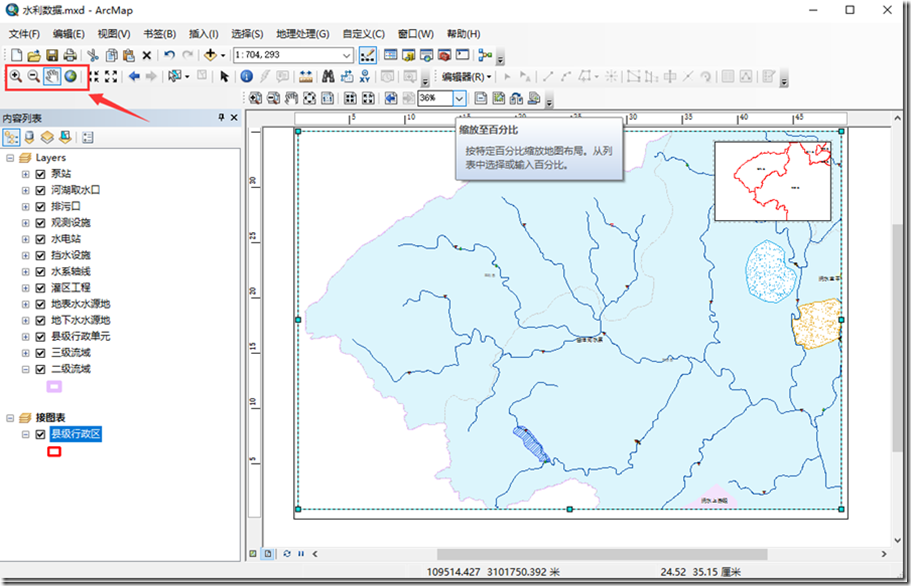Open the 视图(V) menu
Screen dimensions: 911x586
113,34
